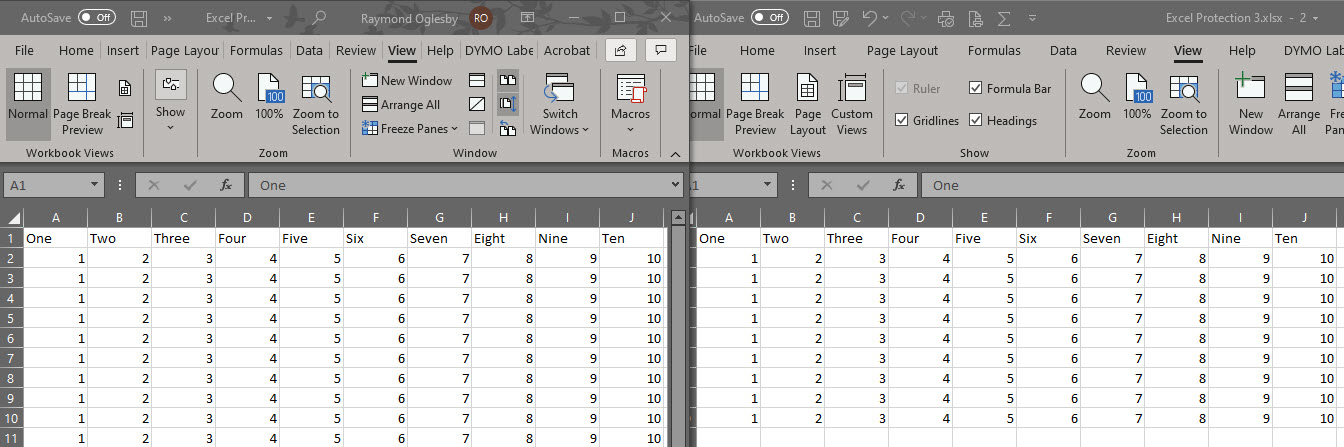
Task: Toggle AutoSave switch in right window
Action: (x=769, y=18)
